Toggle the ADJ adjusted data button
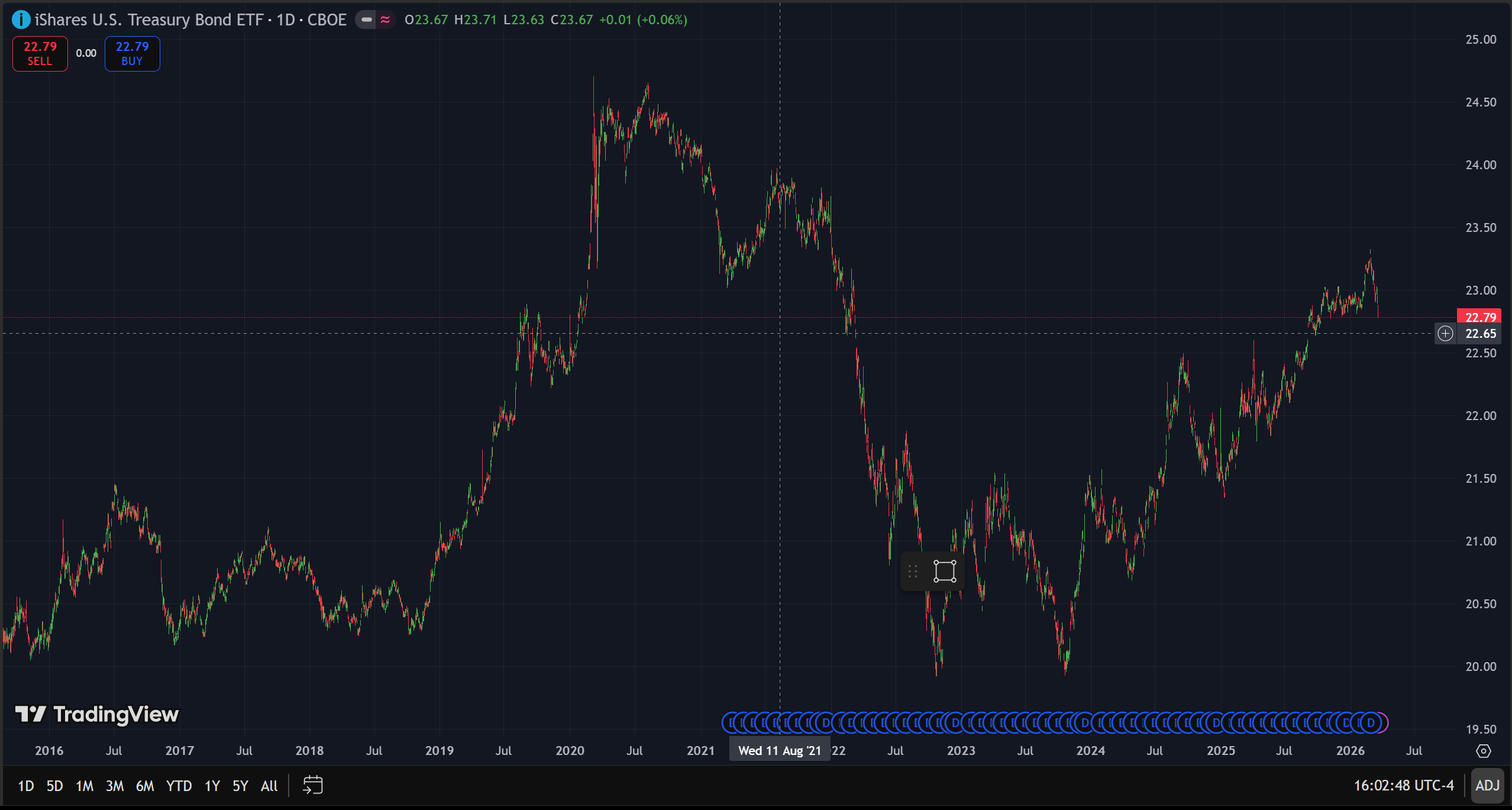The image size is (1512, 810). click(x=1487, y=785)
